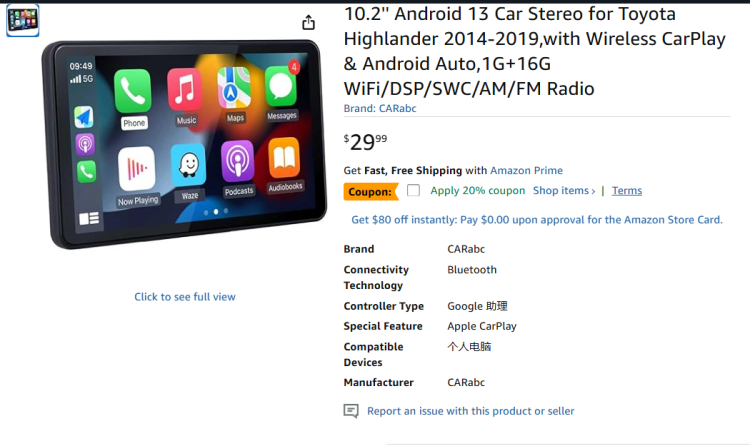Tick the Apply 20% coupon checkbox

[413, 190]
